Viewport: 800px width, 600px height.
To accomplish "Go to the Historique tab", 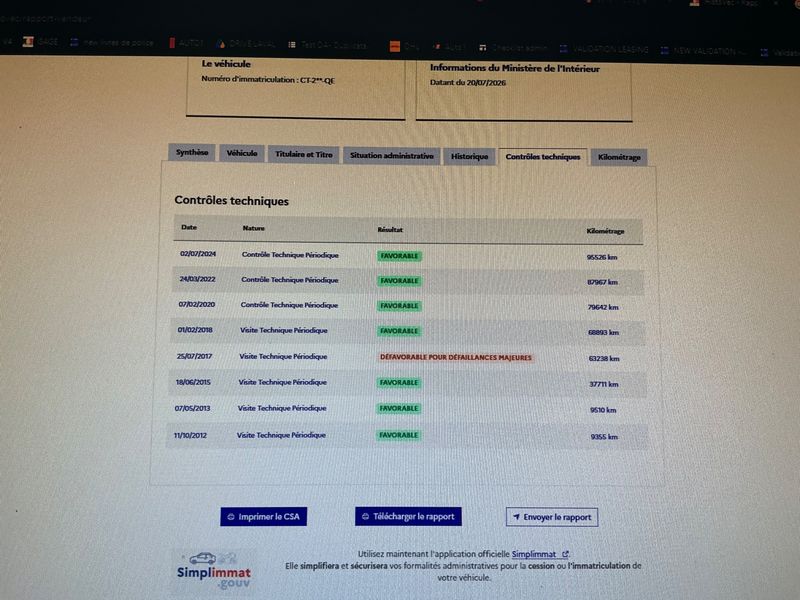I will tap(469, 157).
